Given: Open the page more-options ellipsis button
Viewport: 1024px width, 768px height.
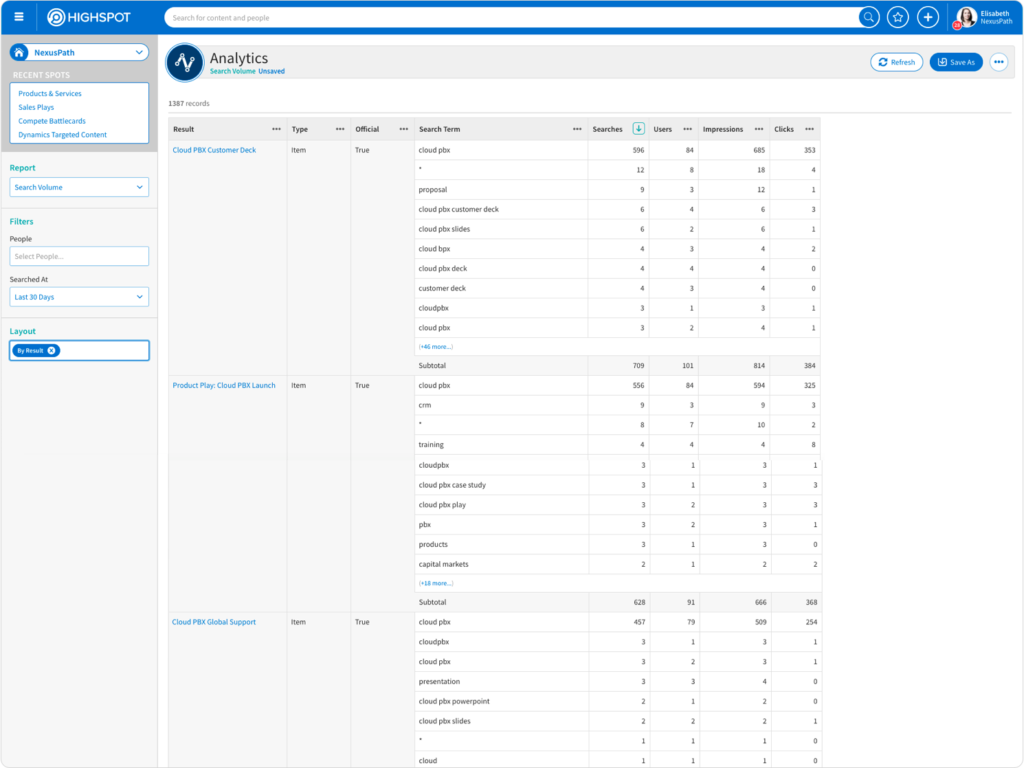Looking at the screenshot, I should pos(999,62).
